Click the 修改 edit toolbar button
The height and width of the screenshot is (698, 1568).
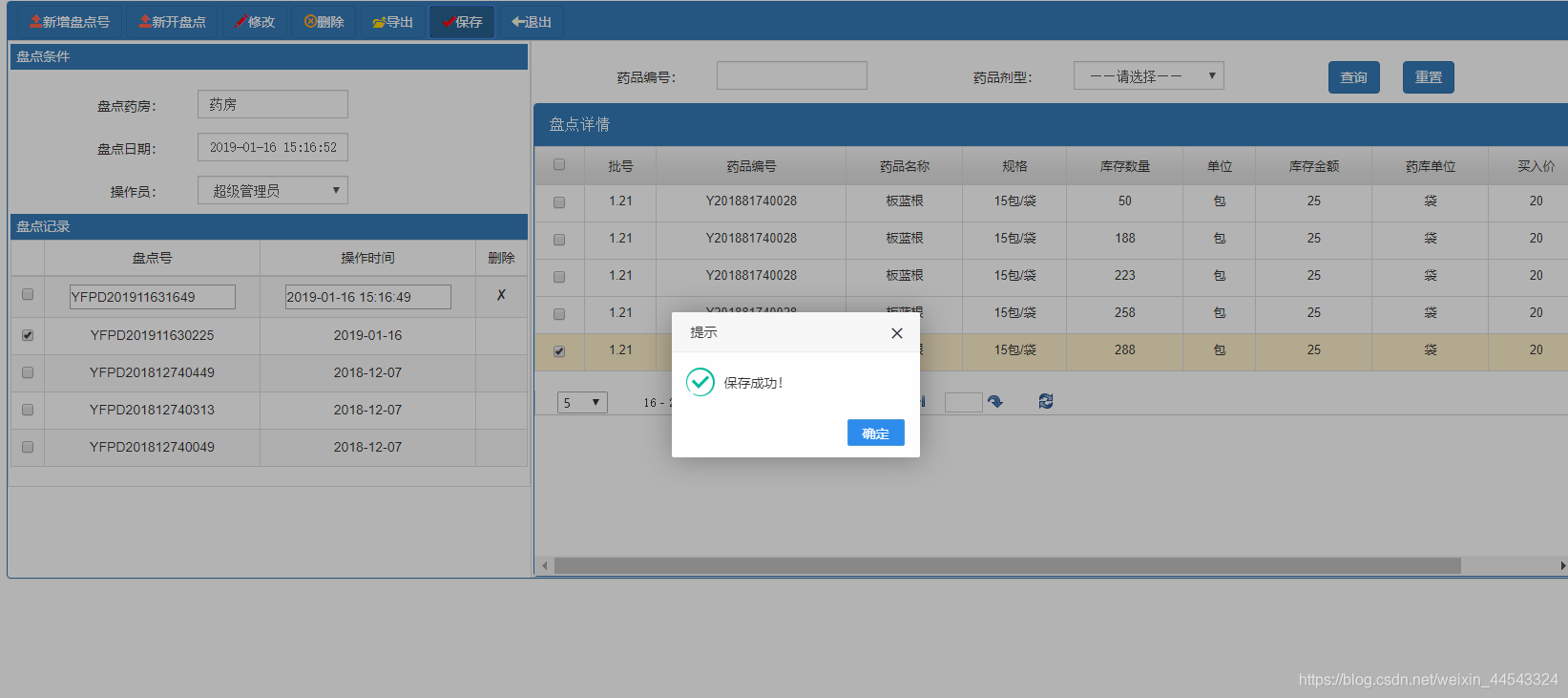coord(255,22)
